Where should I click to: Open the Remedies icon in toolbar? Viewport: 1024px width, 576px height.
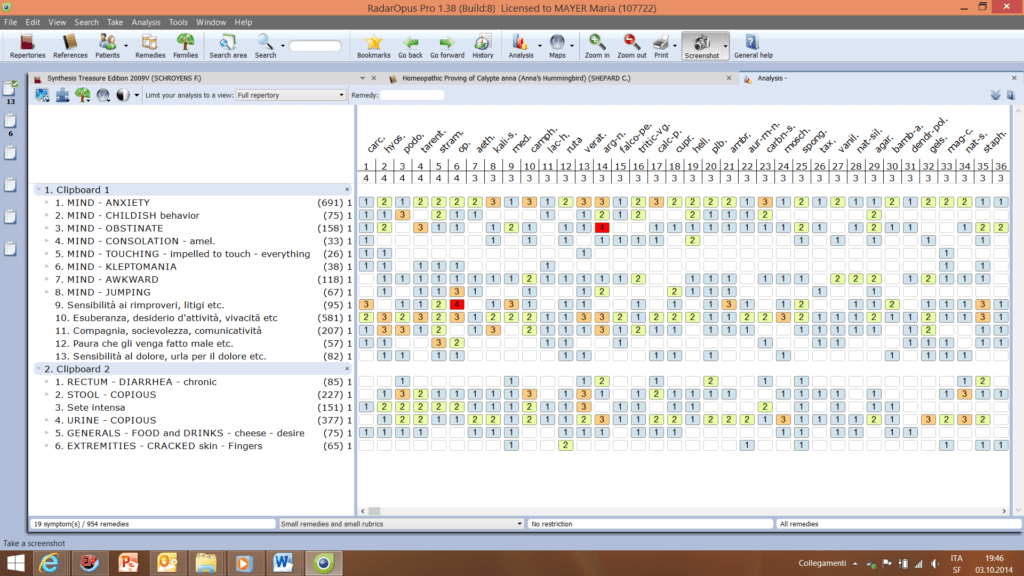coord(150,45)
